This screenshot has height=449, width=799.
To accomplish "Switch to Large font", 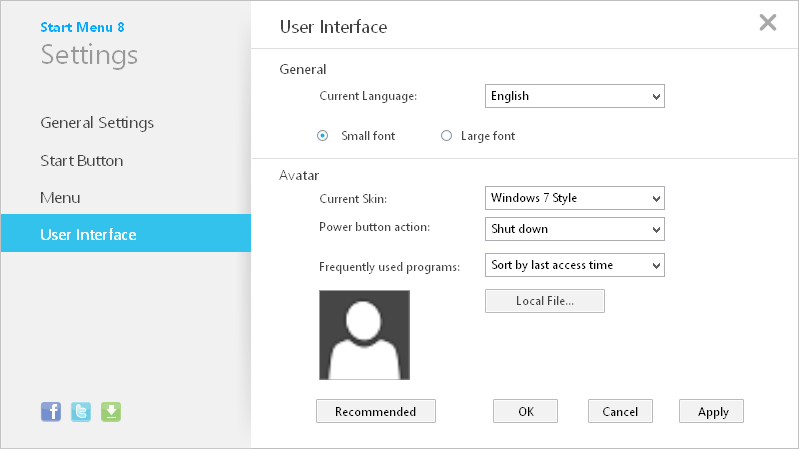I will (447, 136).
